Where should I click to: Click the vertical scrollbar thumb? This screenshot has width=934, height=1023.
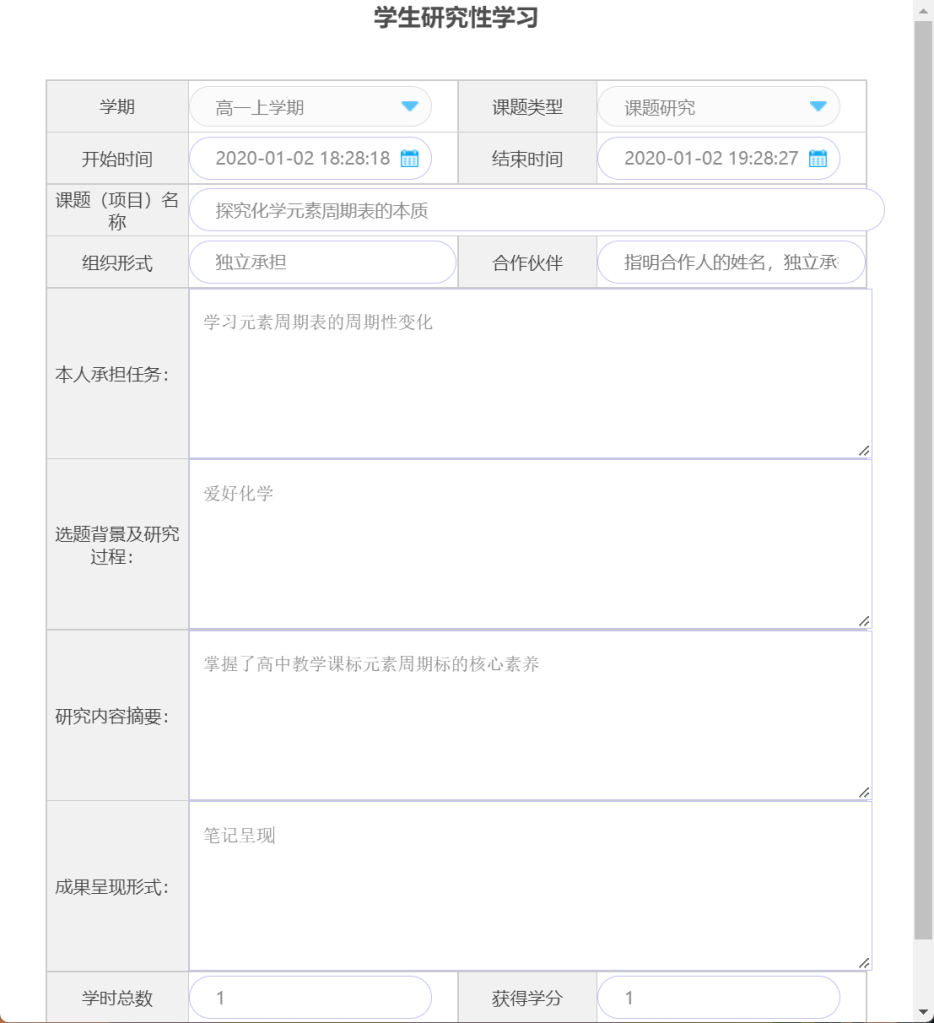coord(924,480)
